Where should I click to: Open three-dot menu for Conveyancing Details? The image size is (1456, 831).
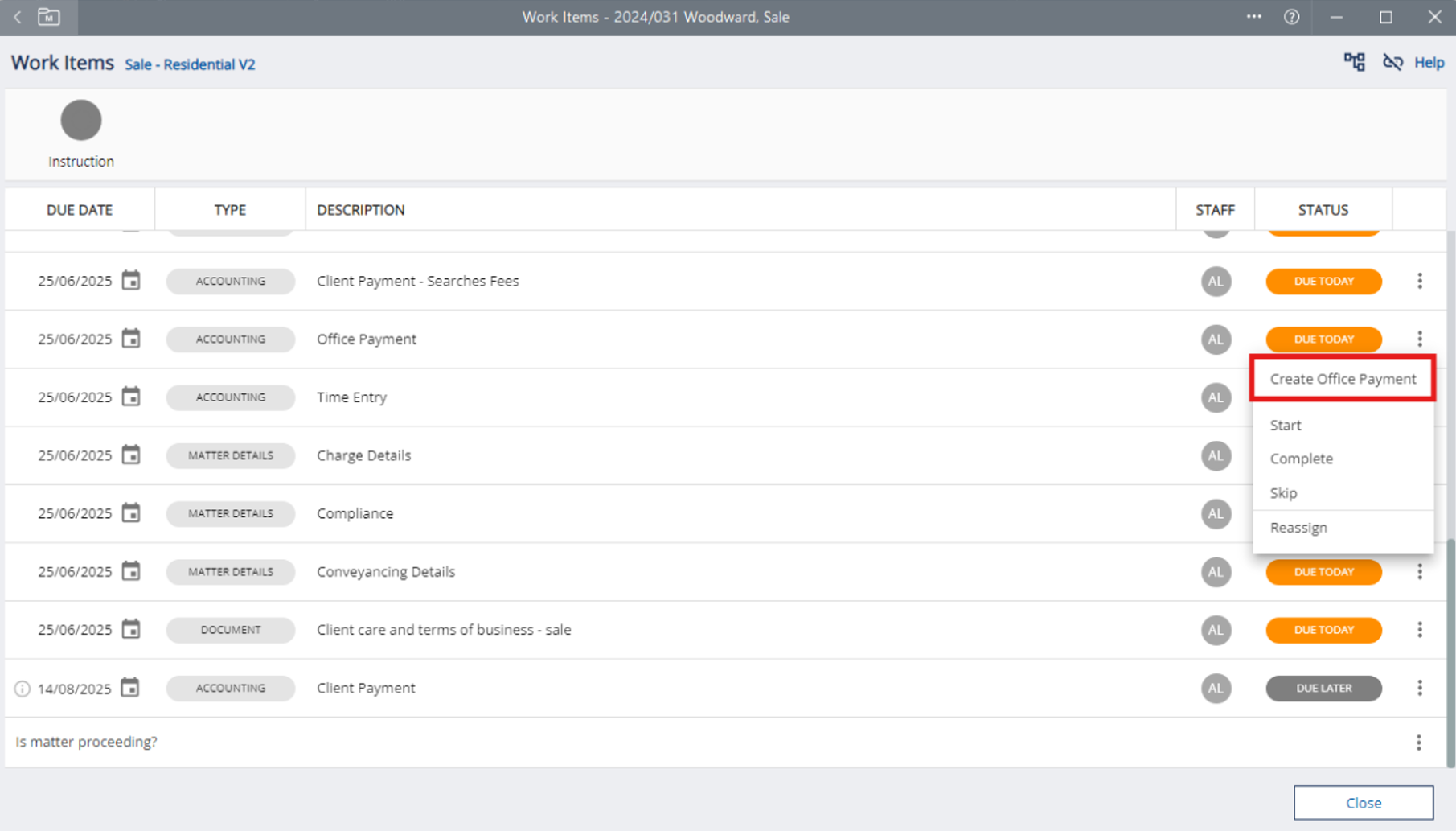click(x=1419, y=572)
